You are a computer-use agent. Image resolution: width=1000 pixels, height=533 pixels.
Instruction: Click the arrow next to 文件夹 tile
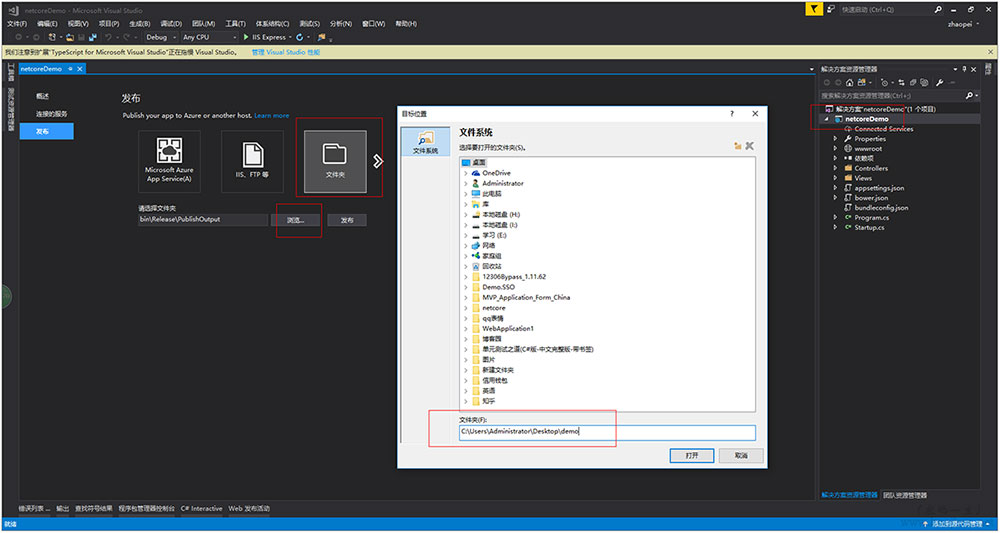point(378,161)
